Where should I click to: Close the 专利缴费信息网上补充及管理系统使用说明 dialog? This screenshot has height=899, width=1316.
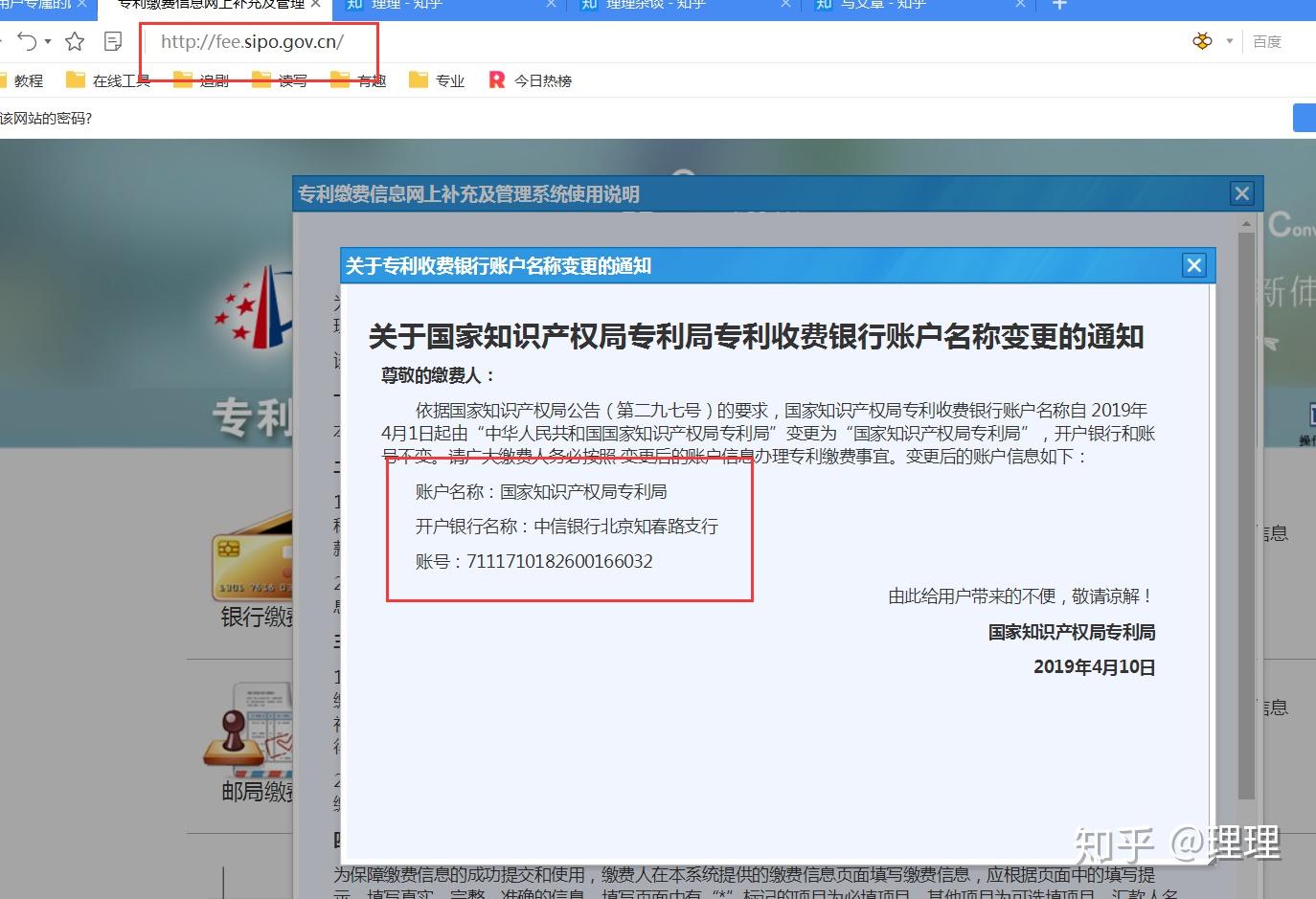pos(1242,193)
